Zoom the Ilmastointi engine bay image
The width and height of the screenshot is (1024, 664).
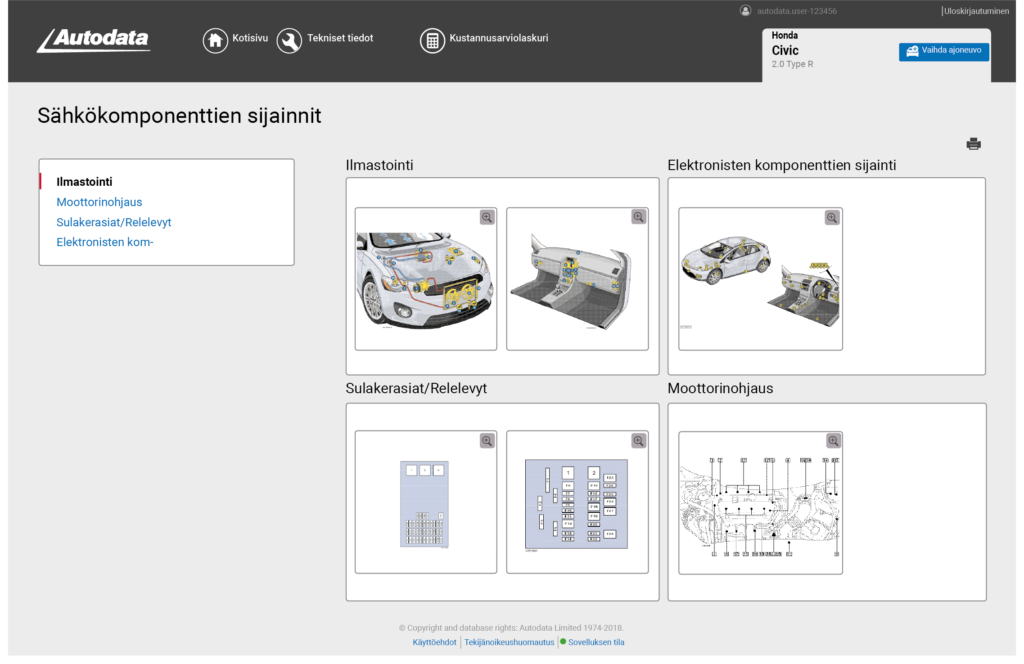click(487, 217)
